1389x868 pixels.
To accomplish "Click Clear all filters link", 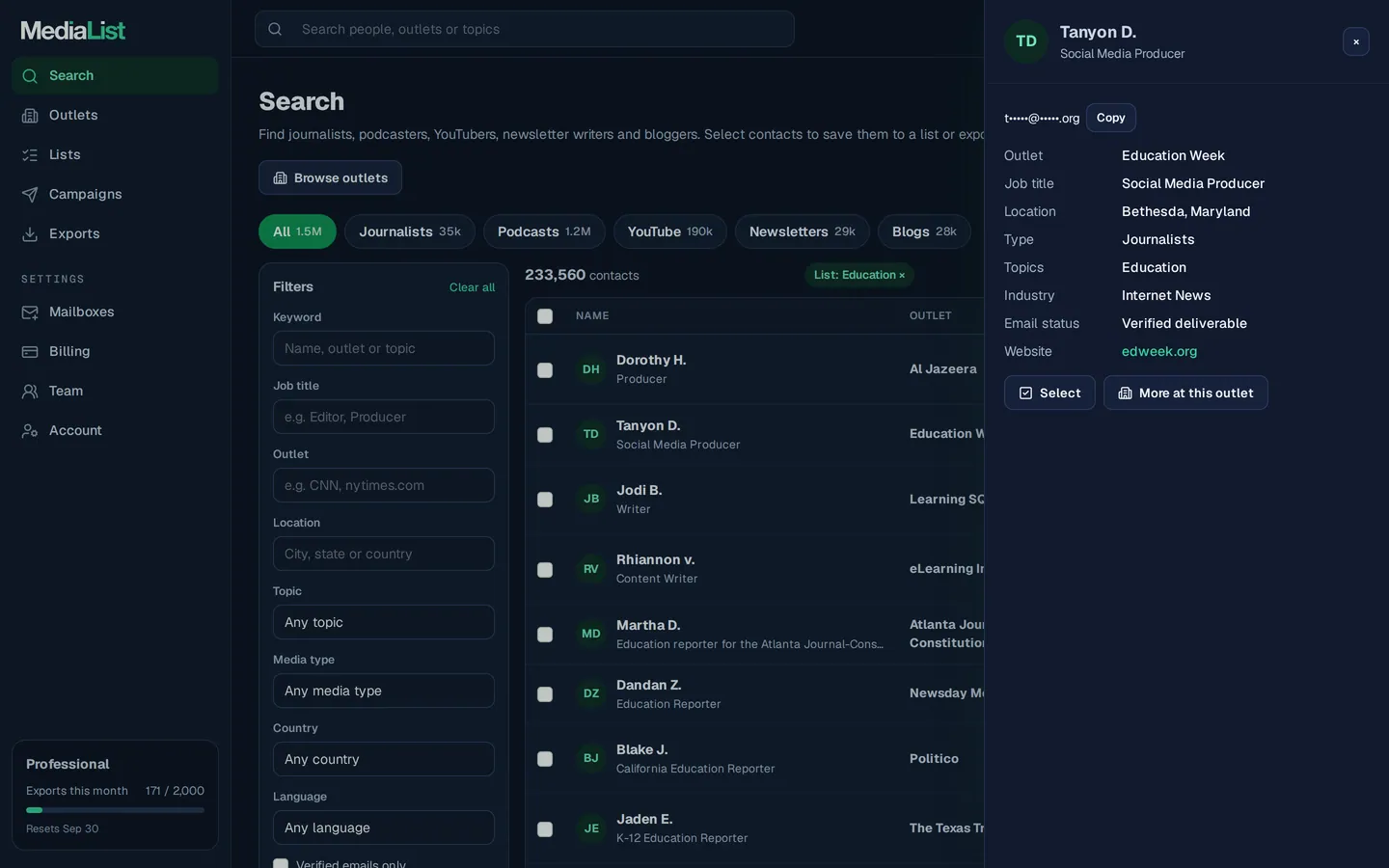I will pos(472,287).
